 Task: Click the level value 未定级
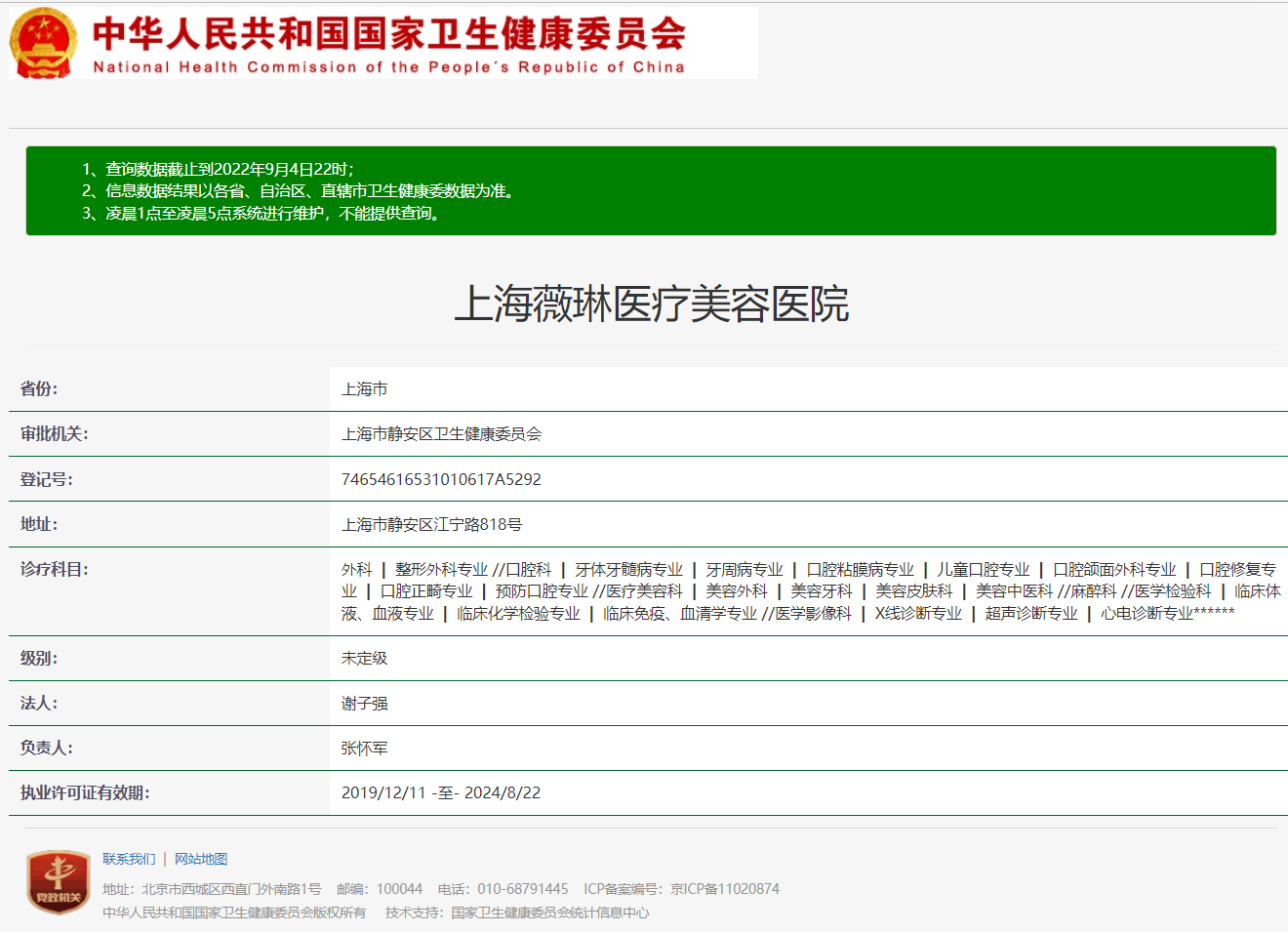365,659
